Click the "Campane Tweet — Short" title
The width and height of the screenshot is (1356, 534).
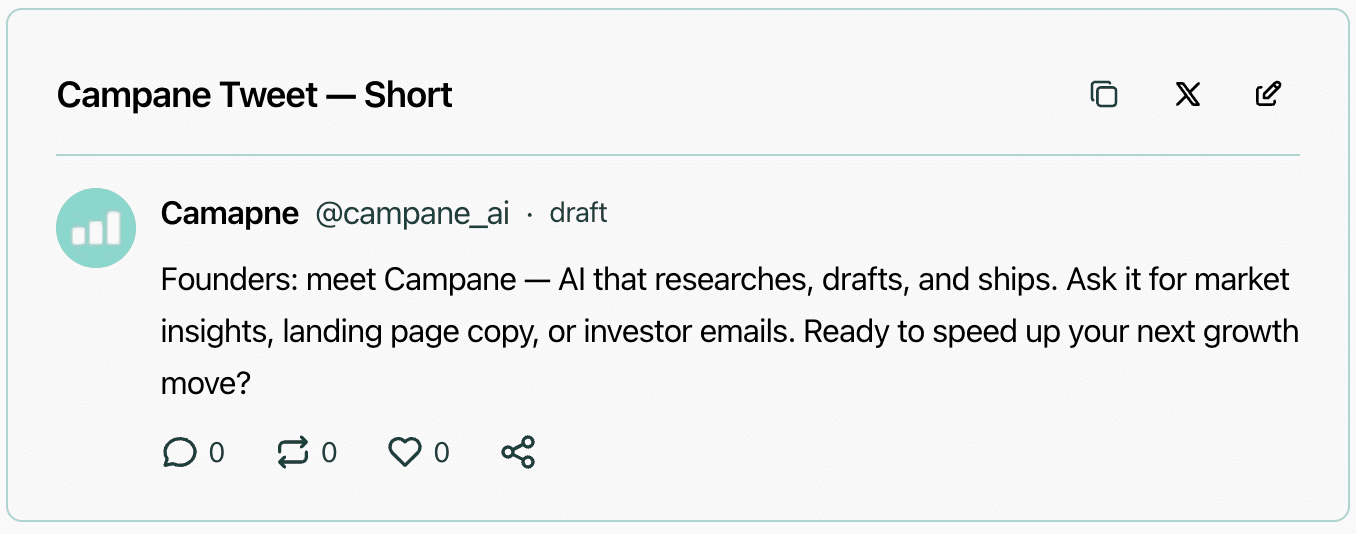click(x=255, y=95)
